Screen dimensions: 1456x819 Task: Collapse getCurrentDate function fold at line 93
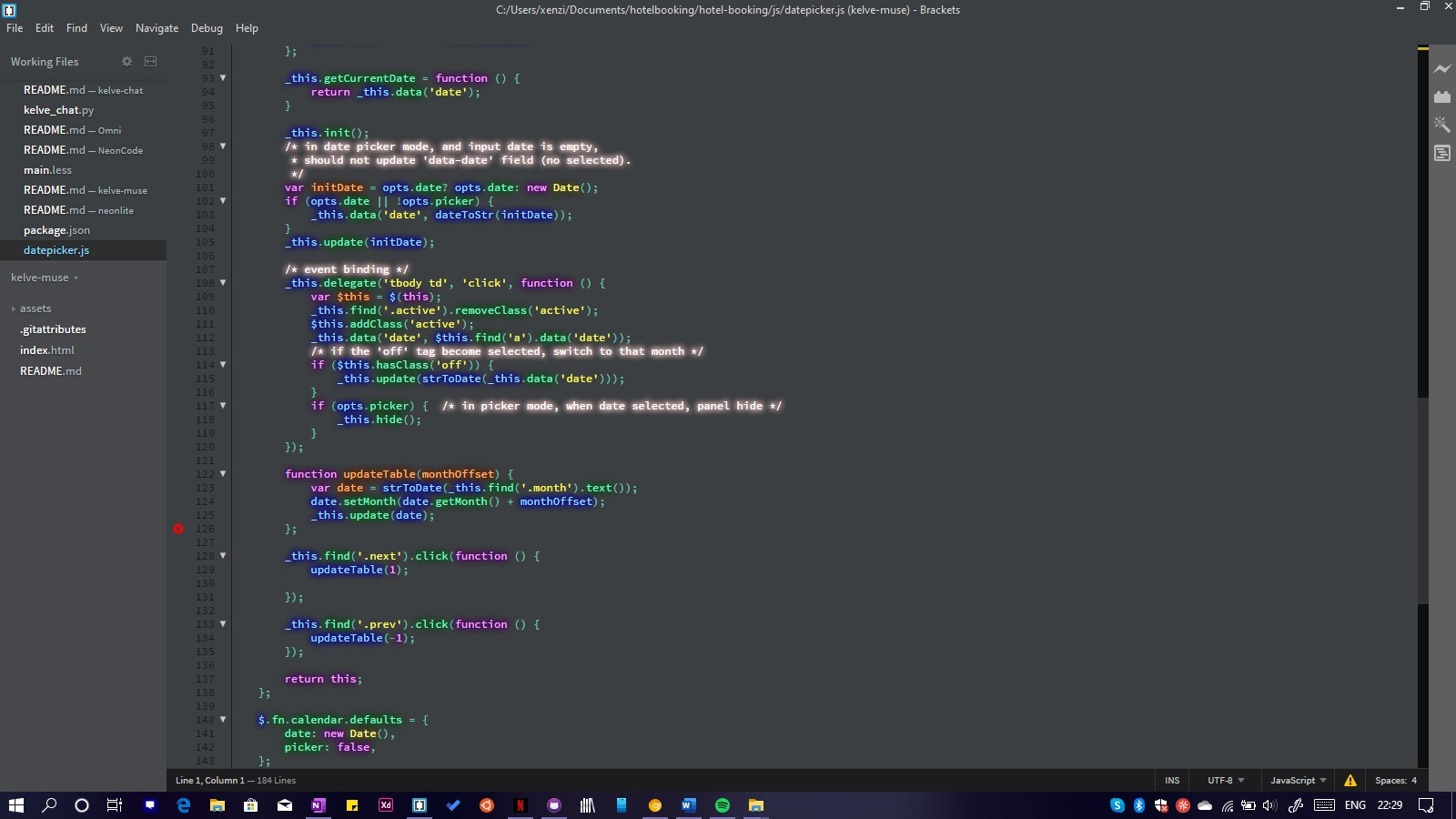click(x=223, y=78)
